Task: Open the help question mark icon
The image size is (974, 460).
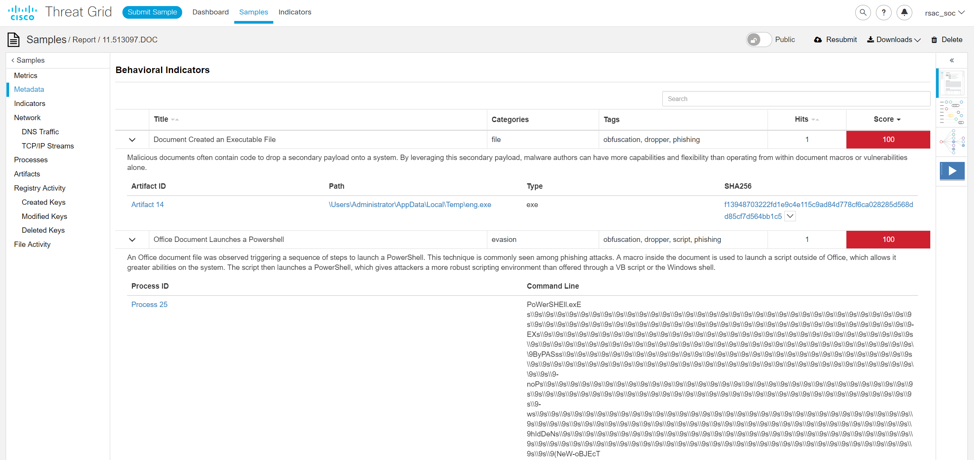Action: tap(883, 13)
